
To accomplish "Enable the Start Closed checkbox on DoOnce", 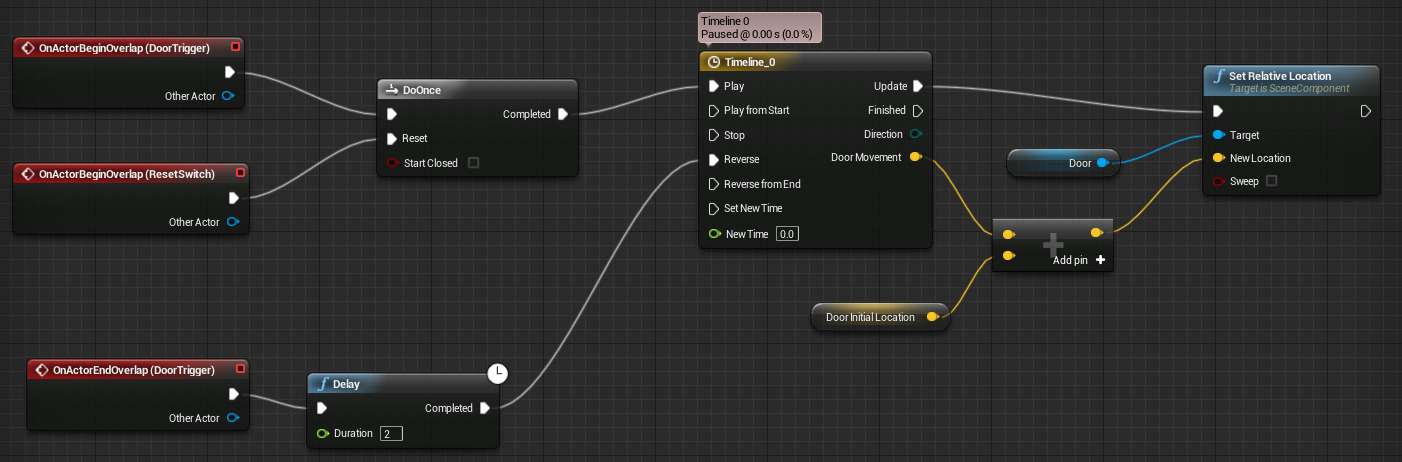I will [473, 163].
